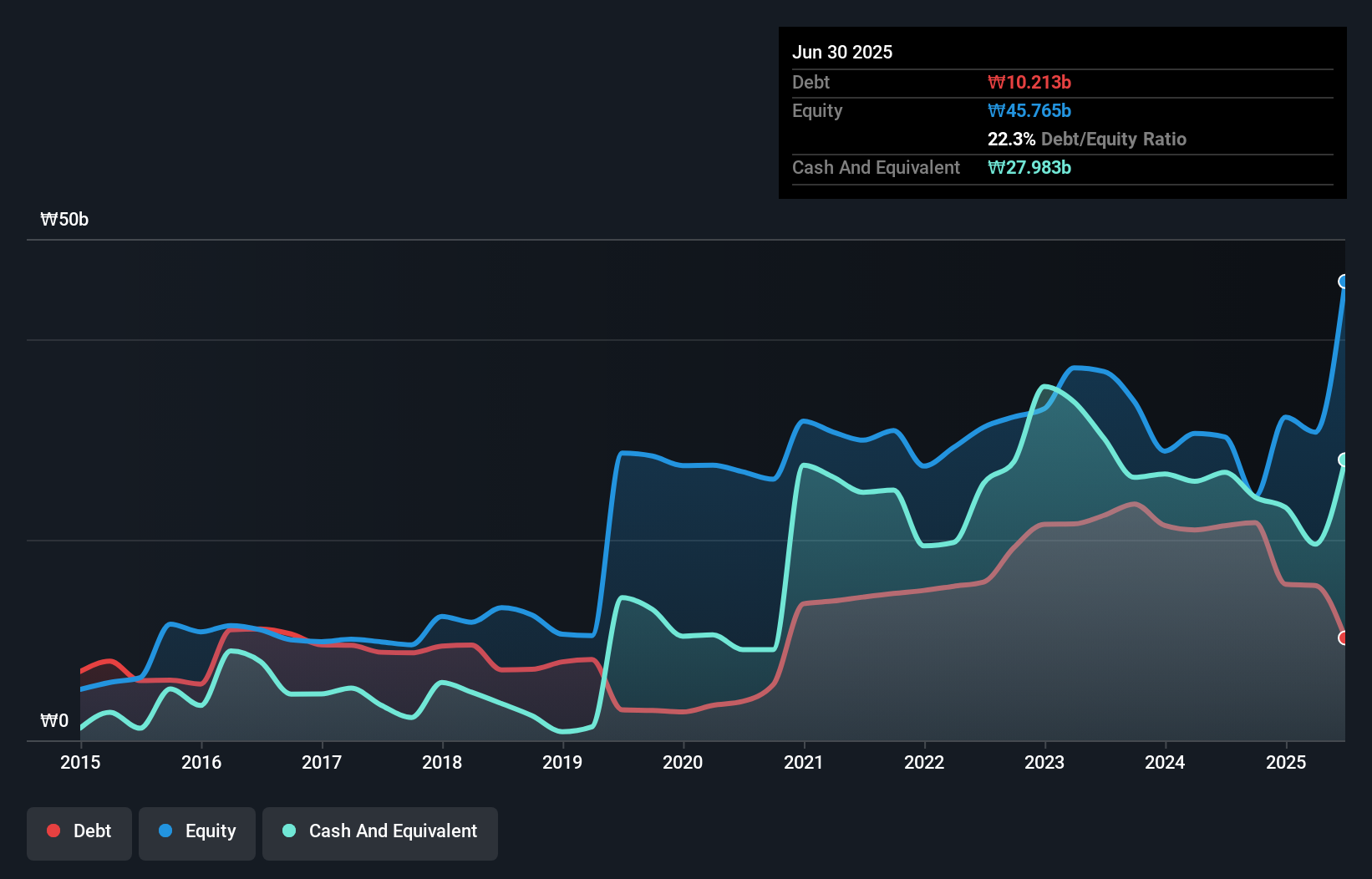Click the ₩10.213b Debt value
This screenshot has height=879, width=1372.
click(x=1030, y=82)
